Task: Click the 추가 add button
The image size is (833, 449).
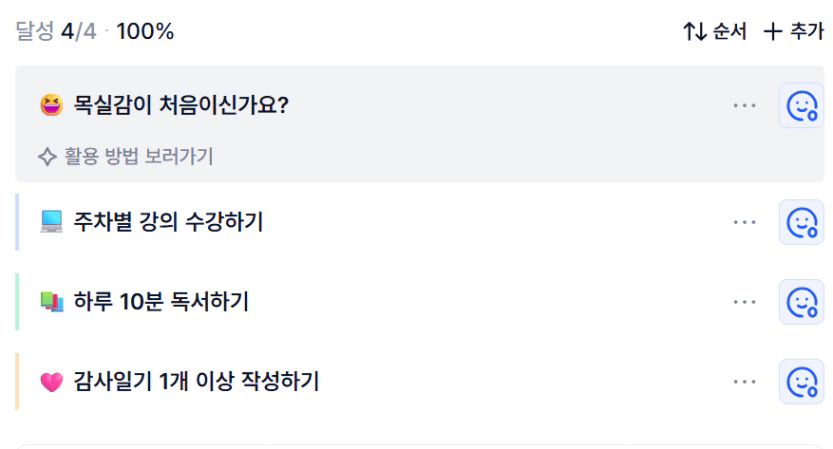Action: point(793,32)
